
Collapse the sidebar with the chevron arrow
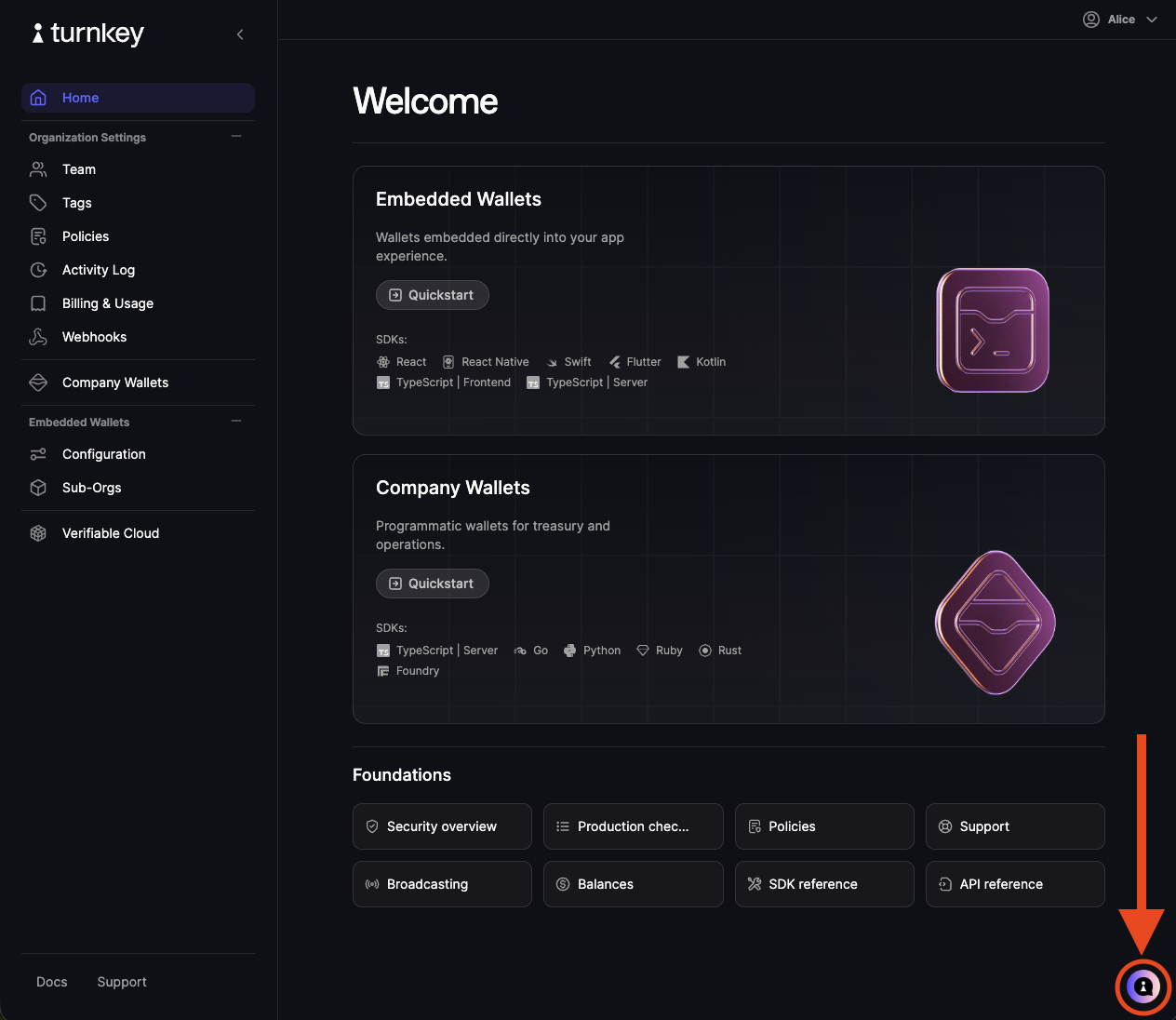240,34
